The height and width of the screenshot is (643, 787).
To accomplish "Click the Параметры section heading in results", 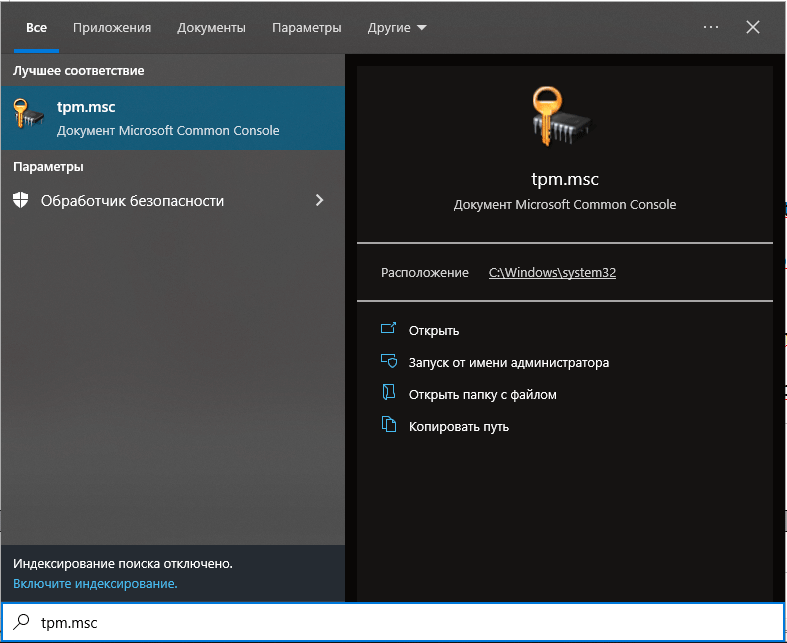I will pyautogui.click(x=48, y=167).
